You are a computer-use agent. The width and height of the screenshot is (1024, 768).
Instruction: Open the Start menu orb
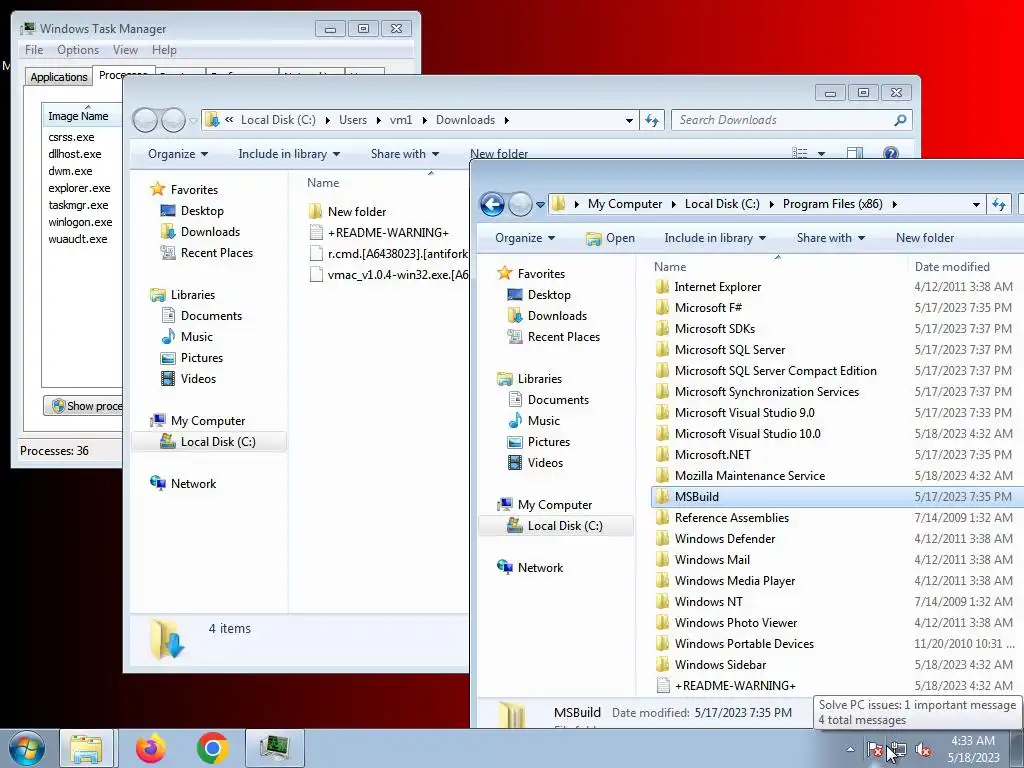coord(27,748)
